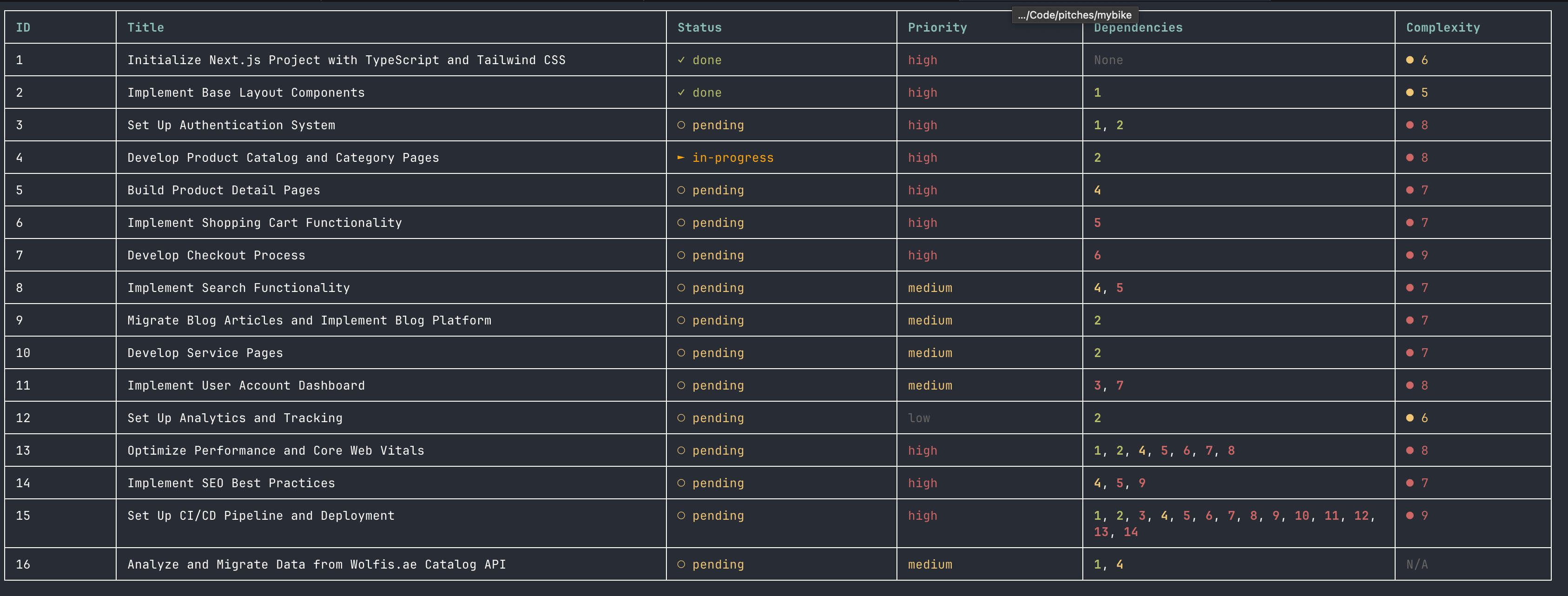Click the Complexity column header

point(1443,27)
